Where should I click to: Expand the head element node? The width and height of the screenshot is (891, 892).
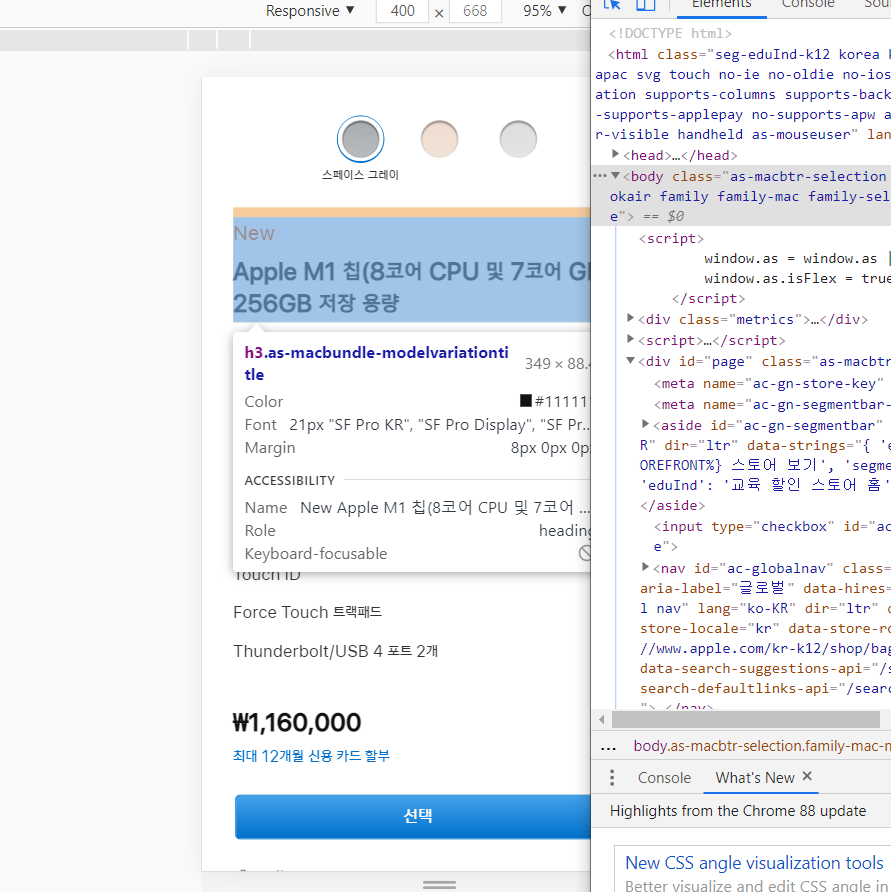click(x=615, y=154)
